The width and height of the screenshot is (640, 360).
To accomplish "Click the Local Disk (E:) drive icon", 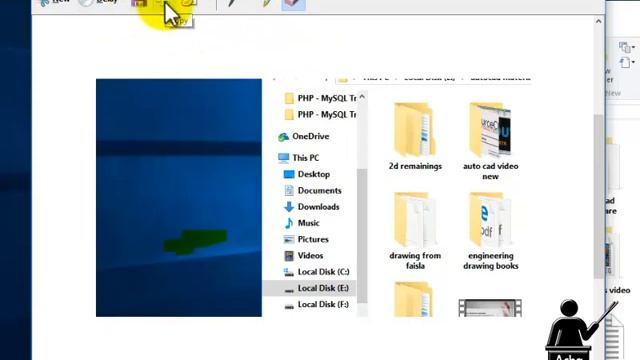I will coord(289,289).
